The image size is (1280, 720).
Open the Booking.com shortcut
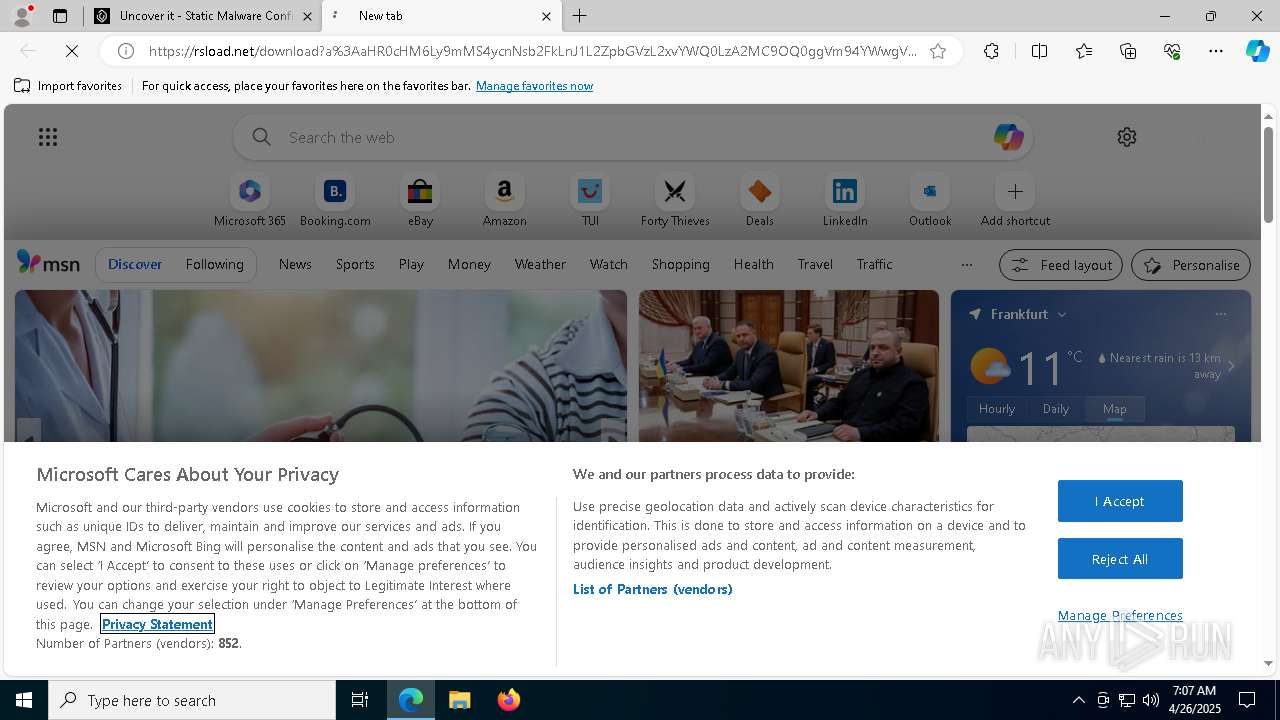[x=335, y=202]
